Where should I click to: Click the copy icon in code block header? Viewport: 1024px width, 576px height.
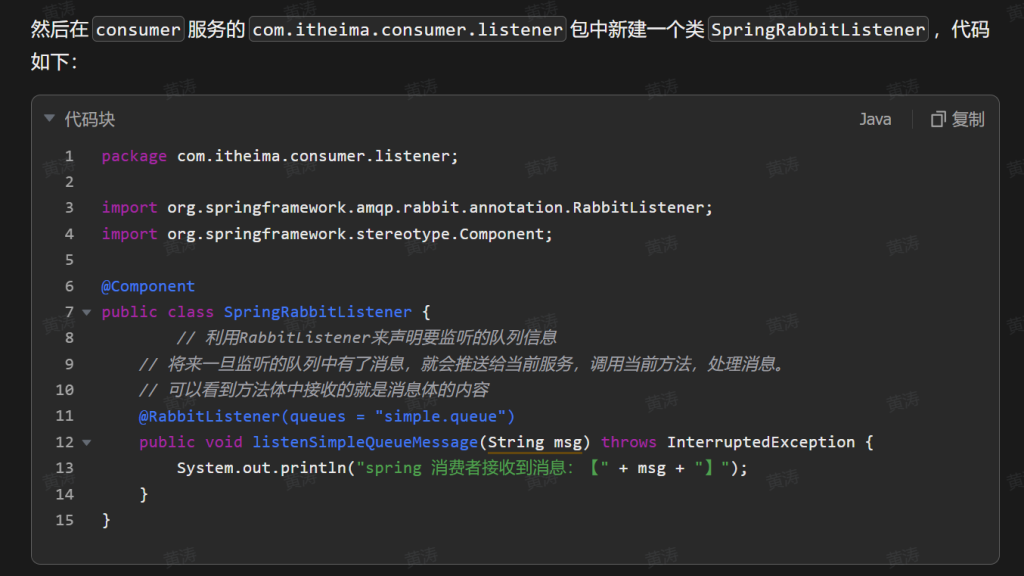938,120
